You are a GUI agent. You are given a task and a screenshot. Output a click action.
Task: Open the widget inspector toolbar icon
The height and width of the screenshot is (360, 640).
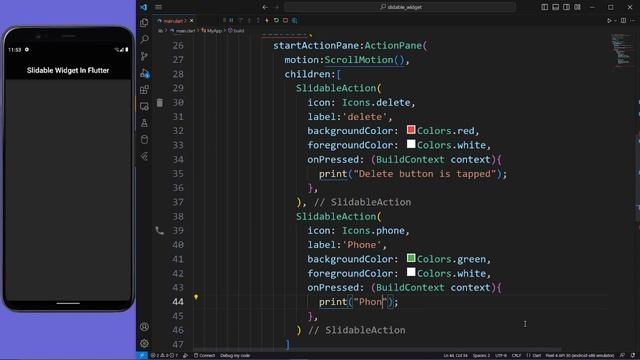294,20
